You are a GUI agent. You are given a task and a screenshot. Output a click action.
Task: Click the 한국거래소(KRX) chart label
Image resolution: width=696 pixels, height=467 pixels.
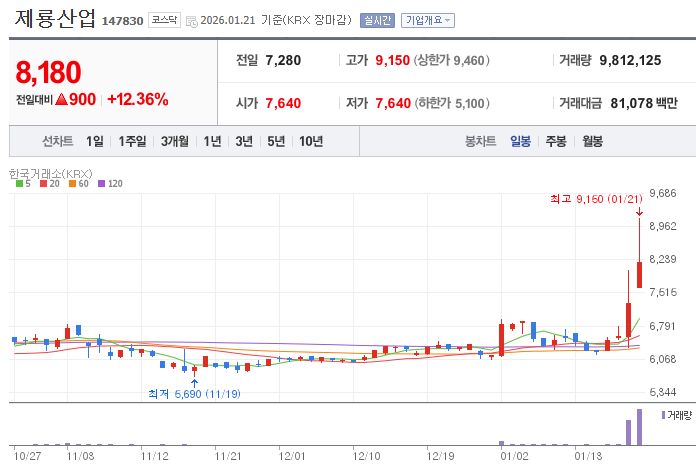coord(51,174)
